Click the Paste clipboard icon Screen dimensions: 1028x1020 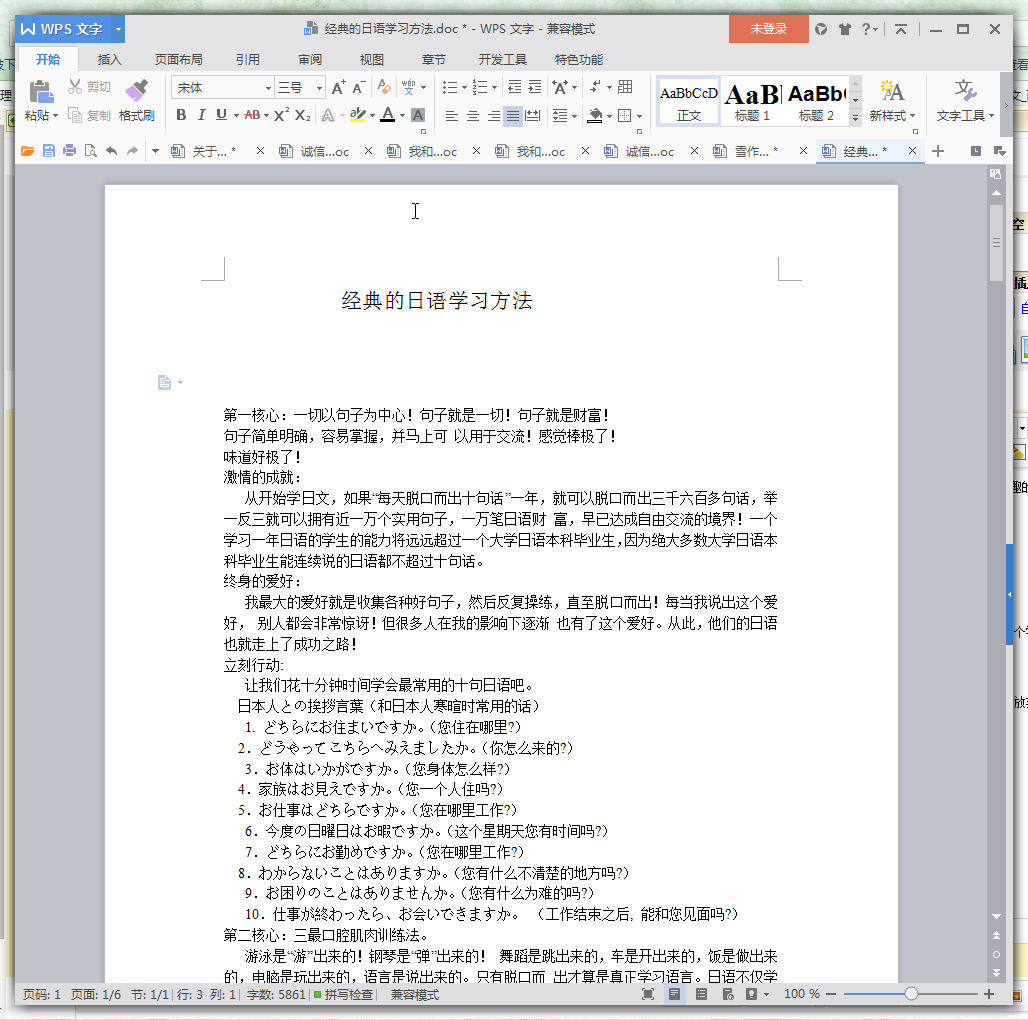coord(41,91)
